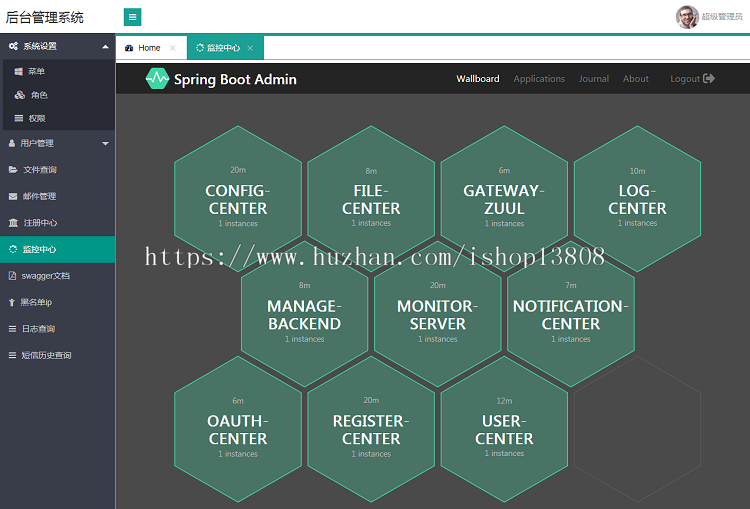Click the Spring Boot Admin hexagon logo
This screenshot has height=509, width=750.
(x=157, y=78)
